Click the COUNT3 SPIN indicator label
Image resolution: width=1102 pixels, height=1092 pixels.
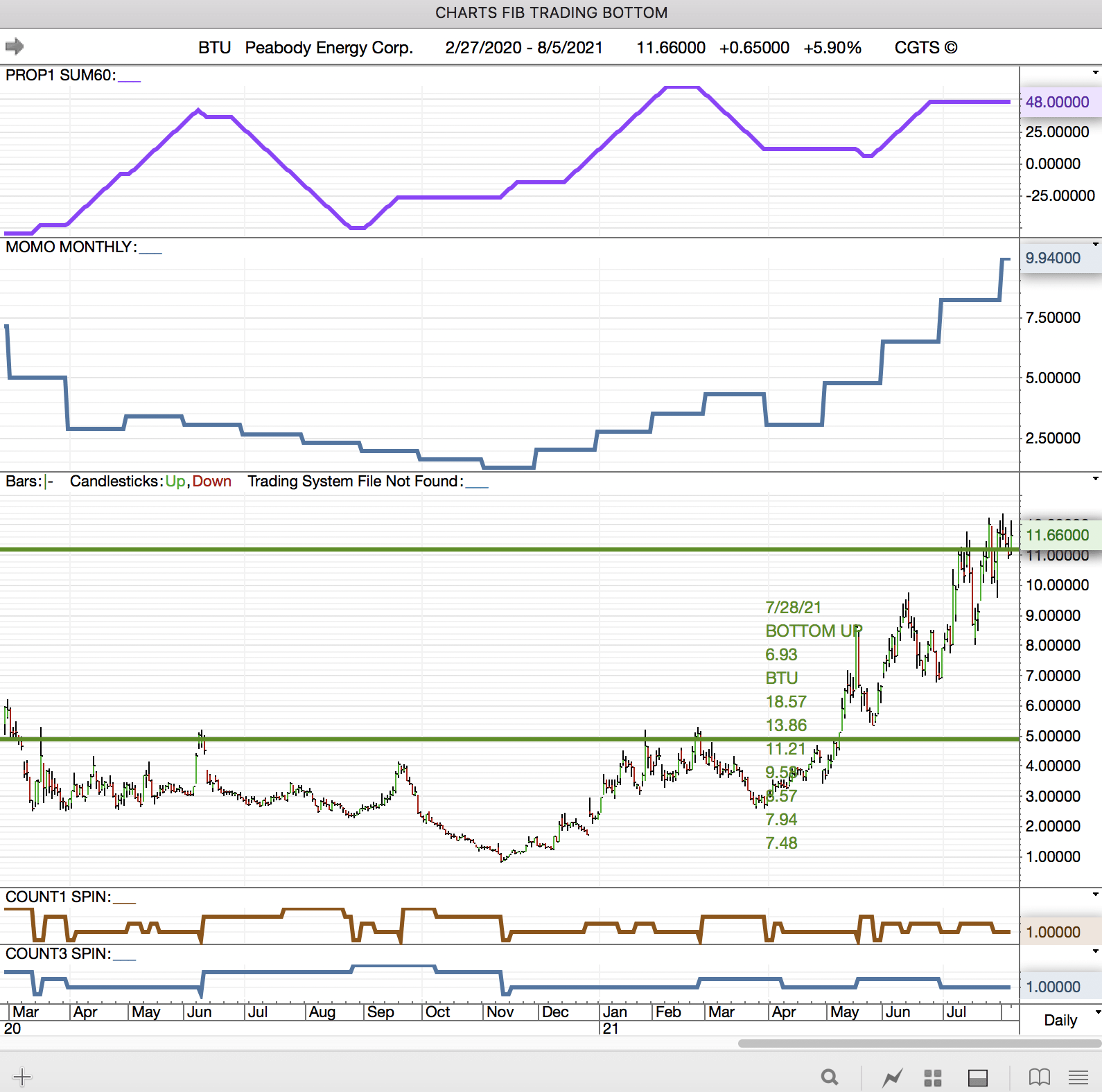tap(58, 953)
